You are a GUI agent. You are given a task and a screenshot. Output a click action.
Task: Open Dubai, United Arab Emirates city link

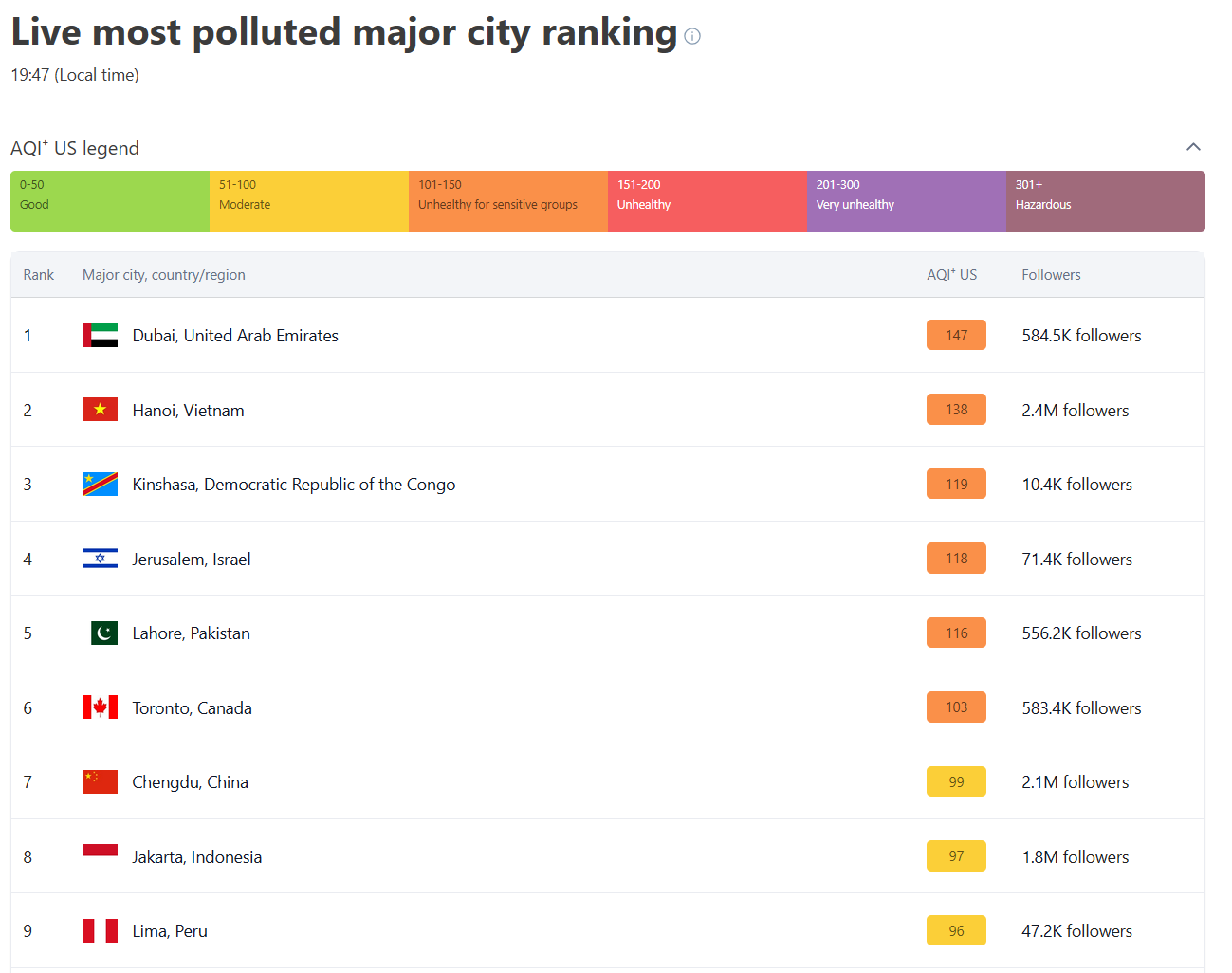235,336
